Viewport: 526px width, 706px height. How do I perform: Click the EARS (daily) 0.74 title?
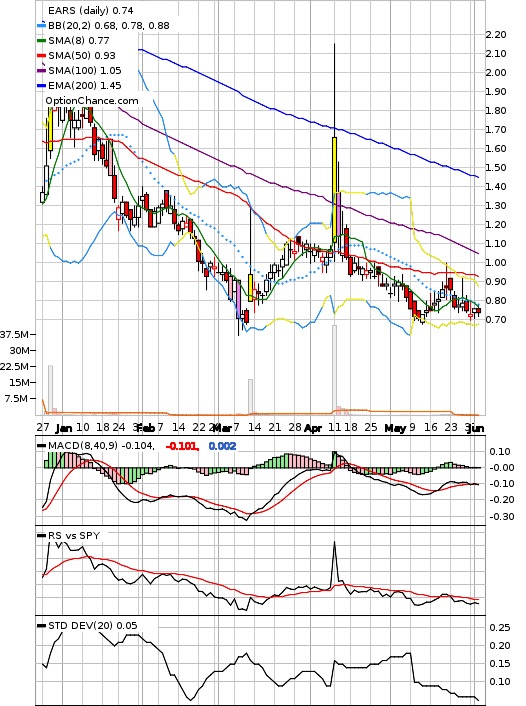(91, 10)
